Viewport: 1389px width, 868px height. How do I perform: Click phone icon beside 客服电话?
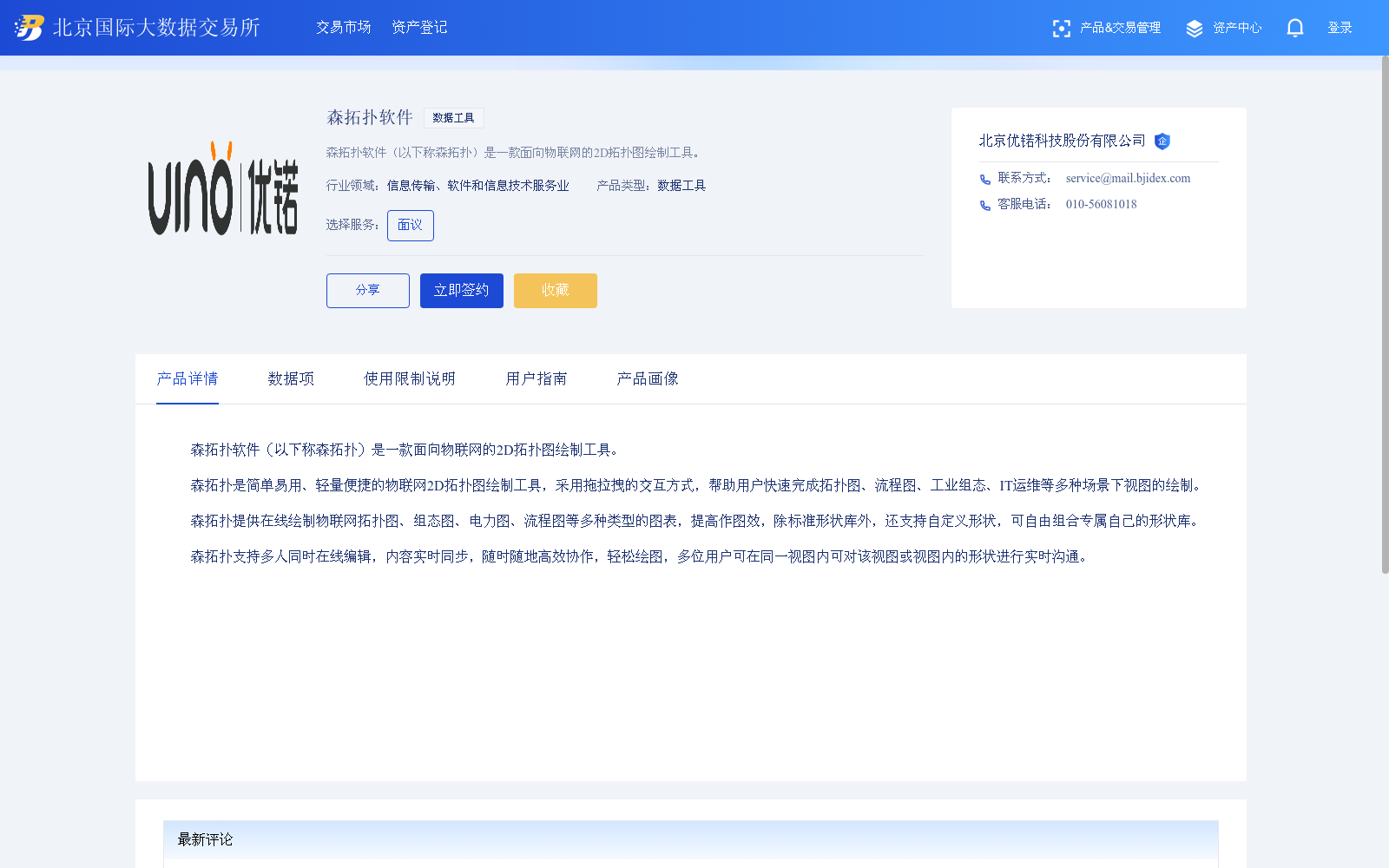coord(985,206)
